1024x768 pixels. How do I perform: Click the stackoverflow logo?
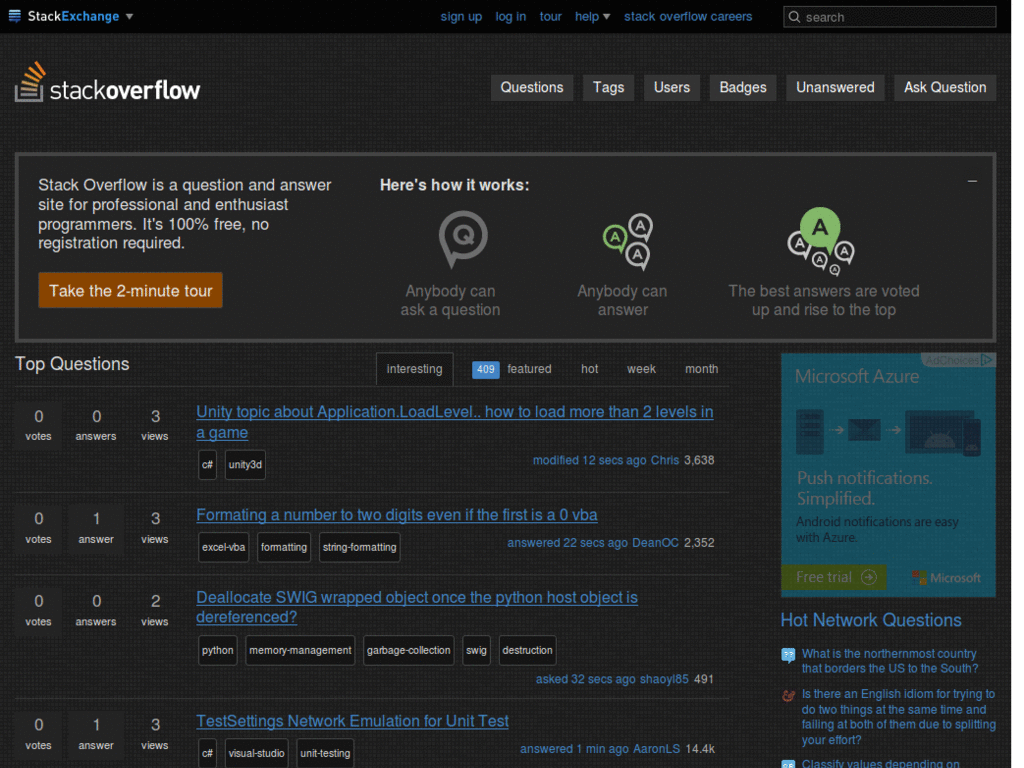pos(108,83)
